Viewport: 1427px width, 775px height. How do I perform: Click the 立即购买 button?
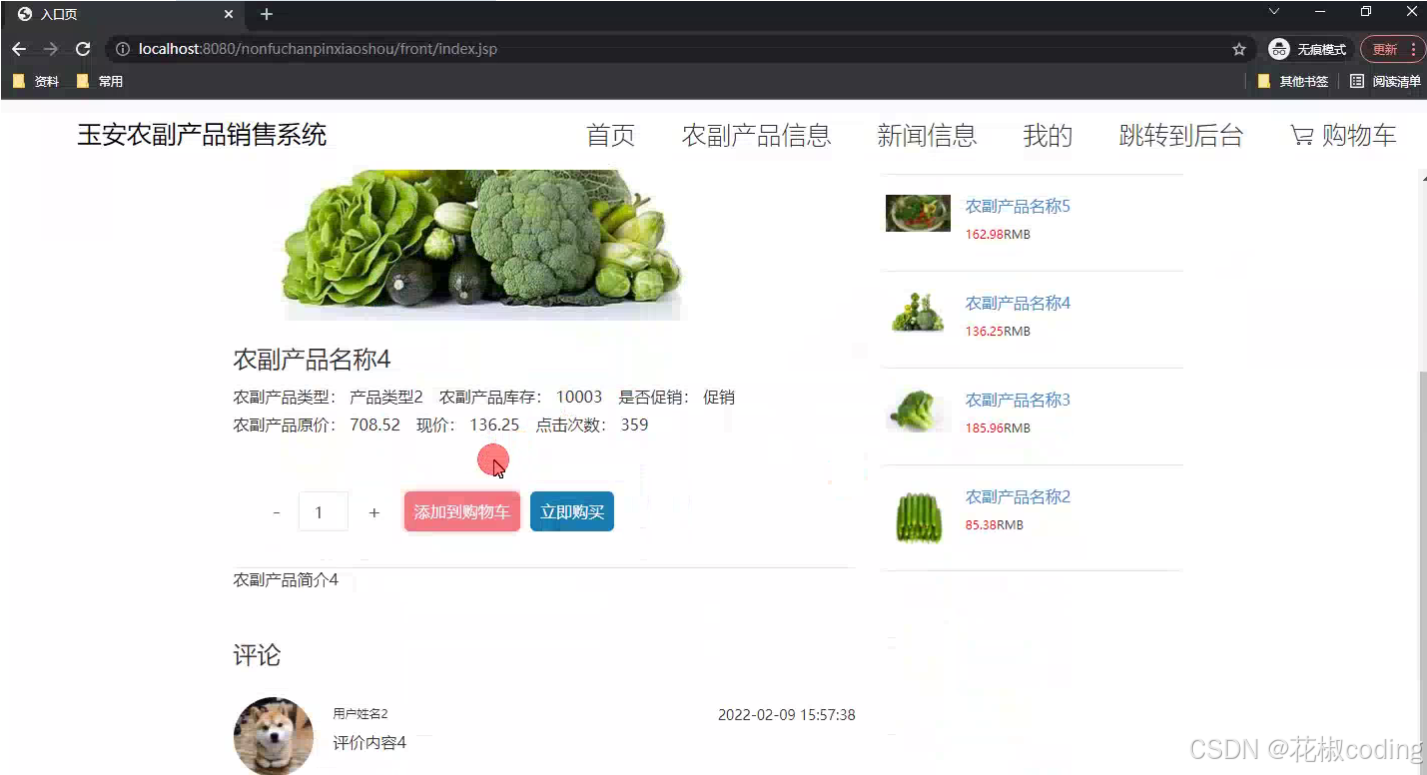pyautogui.click(x=572, y=512)
